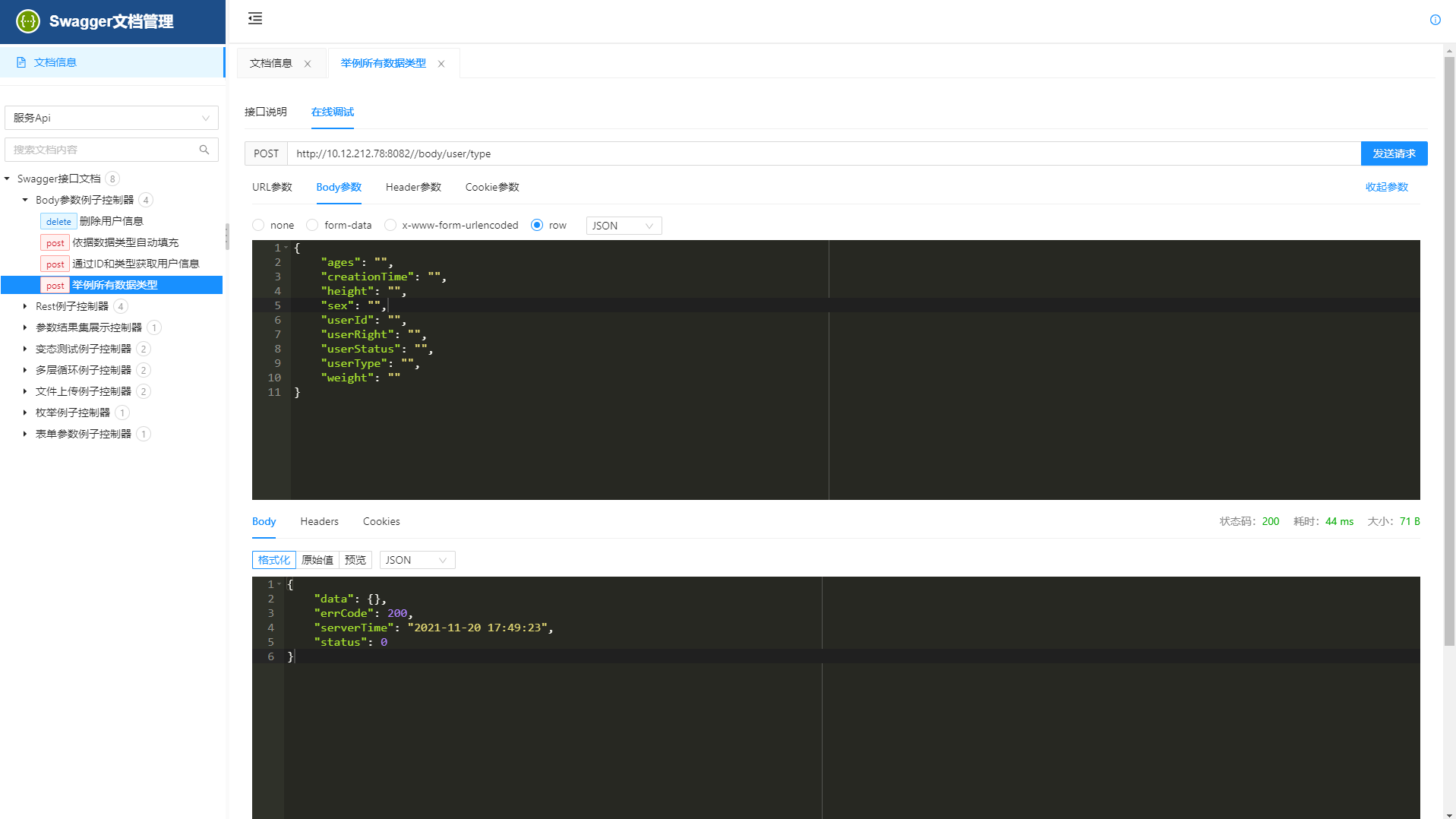The height and width of the screenshot is (819, 1456).
Task: Select the 格式化 view button
Action: [274, 560]
